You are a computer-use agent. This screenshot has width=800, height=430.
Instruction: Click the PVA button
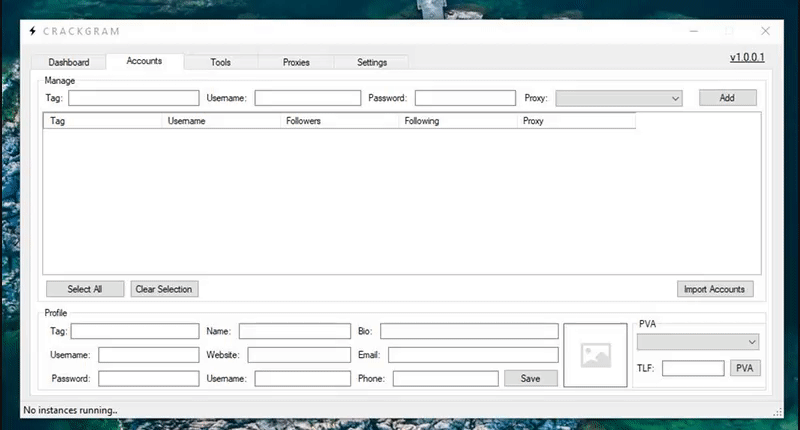[x=745, y=368]
